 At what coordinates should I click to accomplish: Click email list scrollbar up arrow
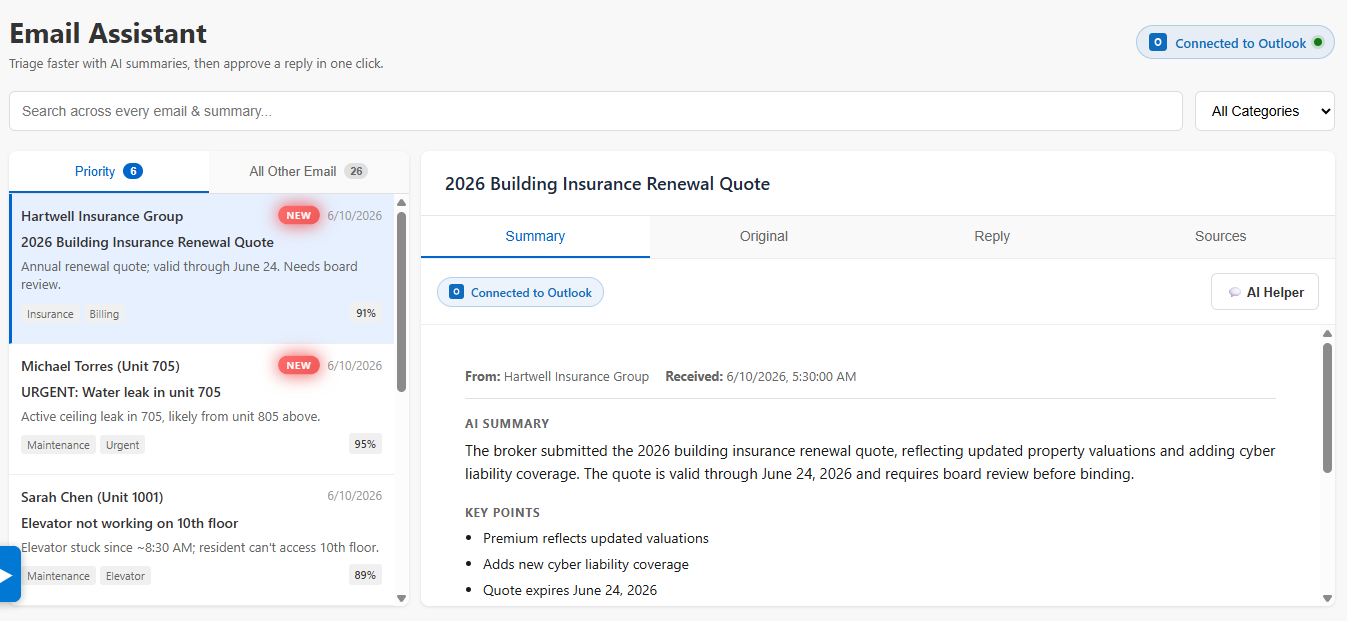click(x=402, y=202)
